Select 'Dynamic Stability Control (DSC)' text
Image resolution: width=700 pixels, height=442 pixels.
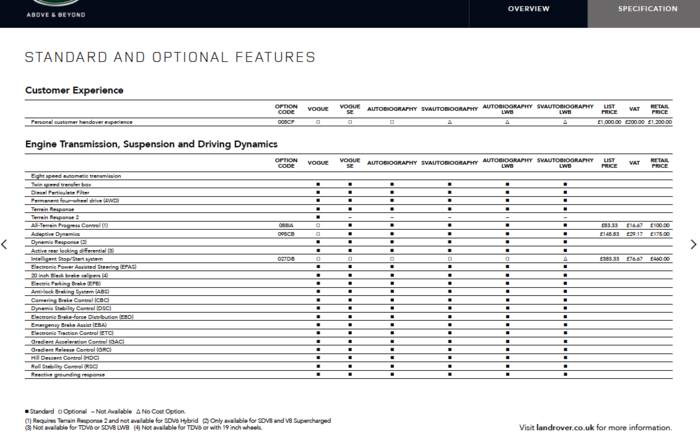pos(71,309)
